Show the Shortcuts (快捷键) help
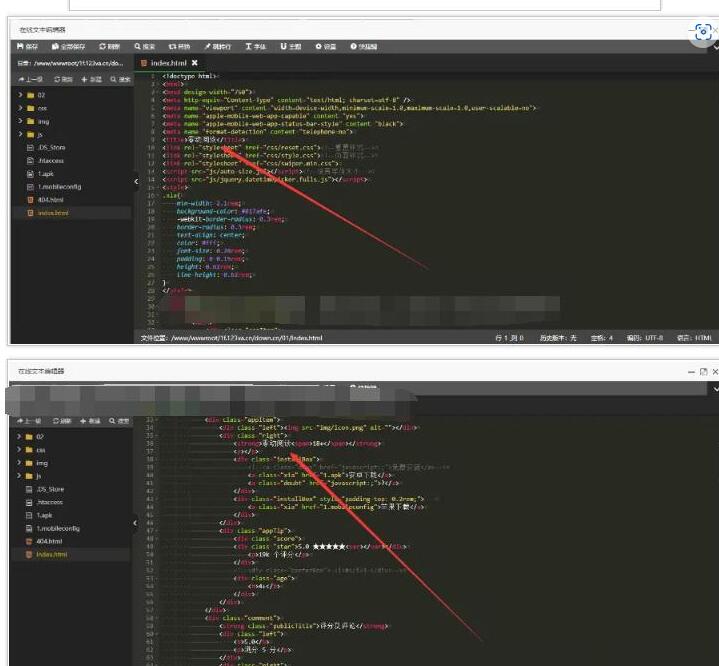719x666 pixels. click(364, 46)
